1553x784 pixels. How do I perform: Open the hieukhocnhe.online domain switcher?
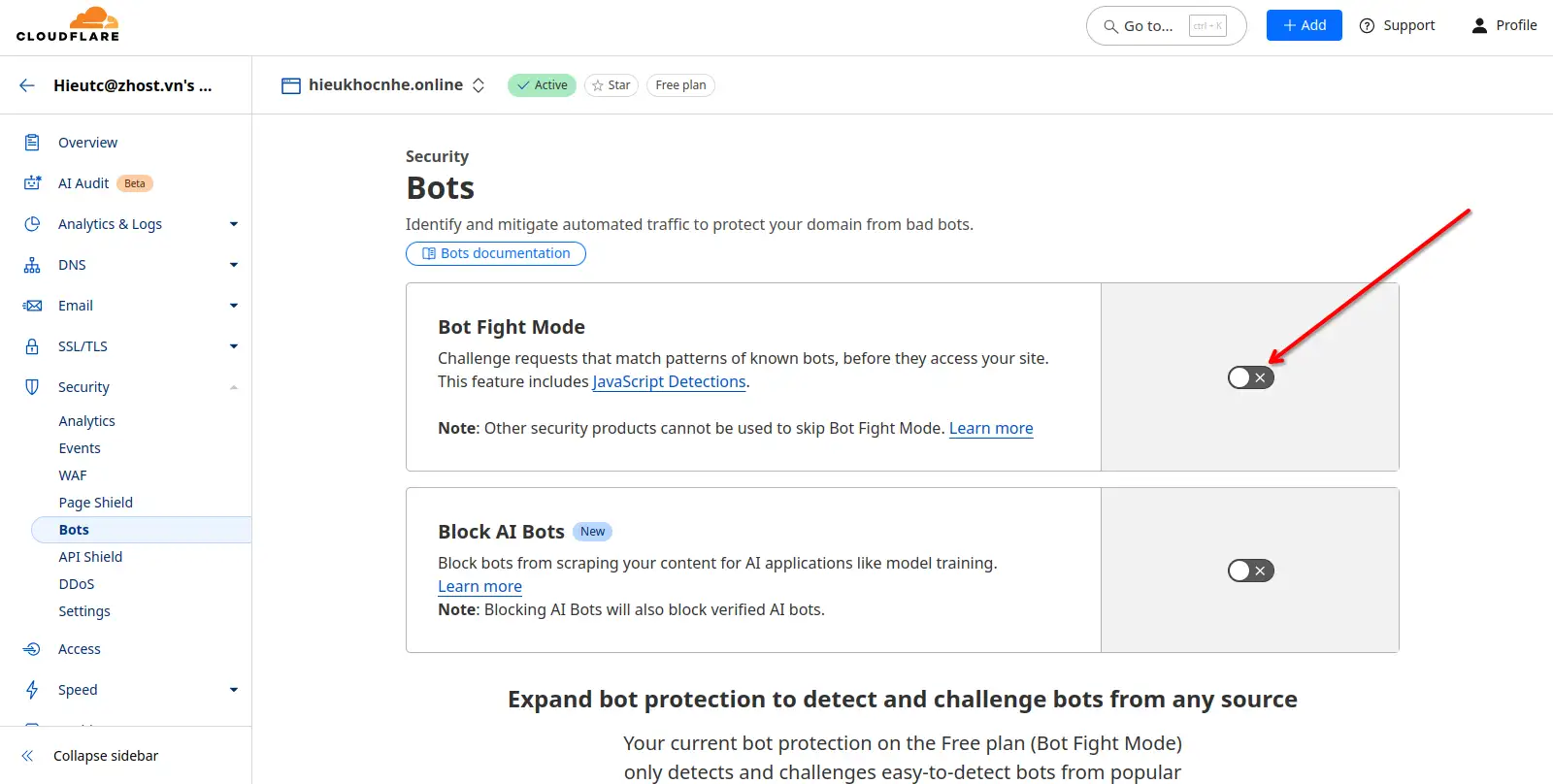click(479, 85)
